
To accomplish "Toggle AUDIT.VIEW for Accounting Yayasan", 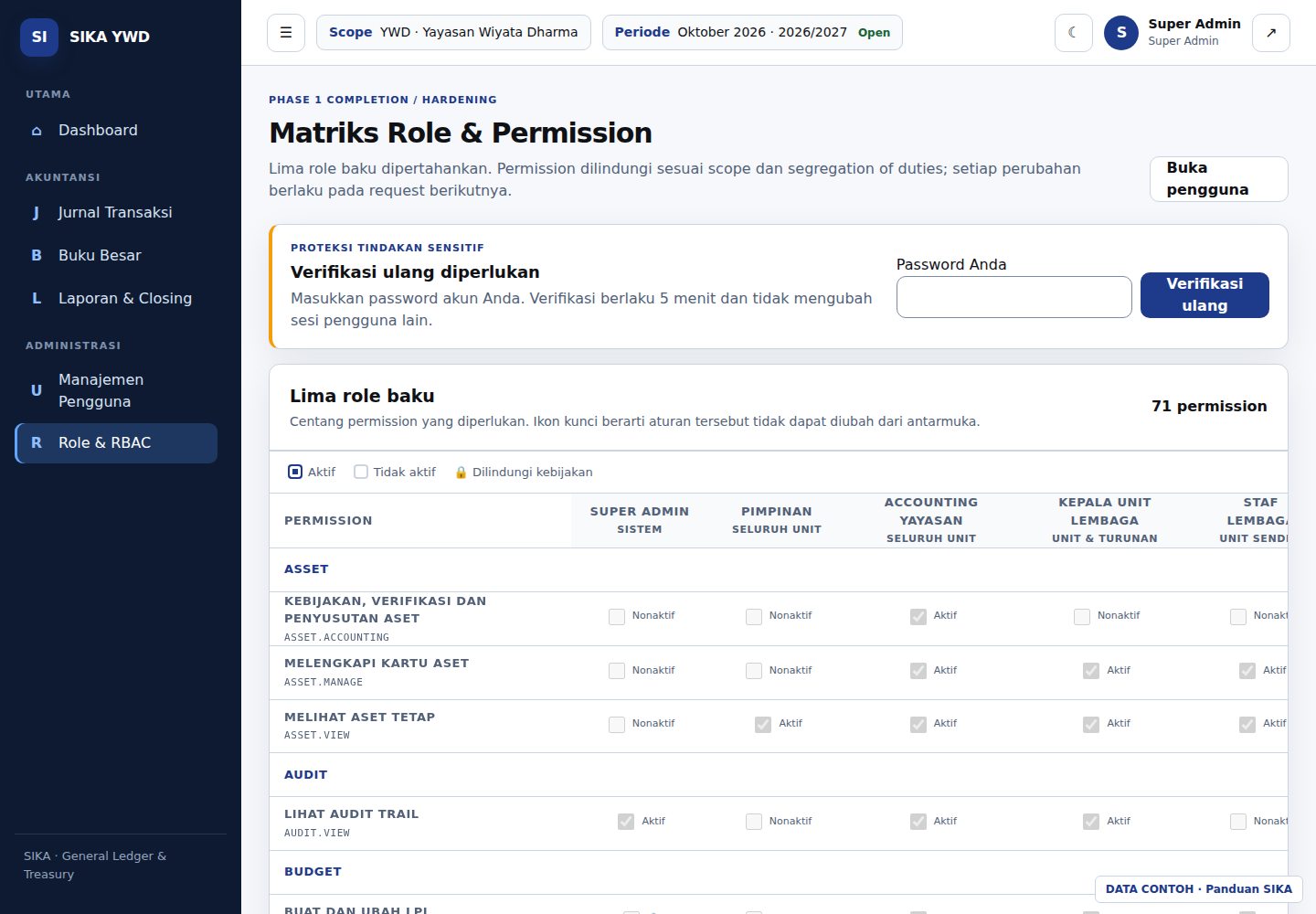I will 918,822.
